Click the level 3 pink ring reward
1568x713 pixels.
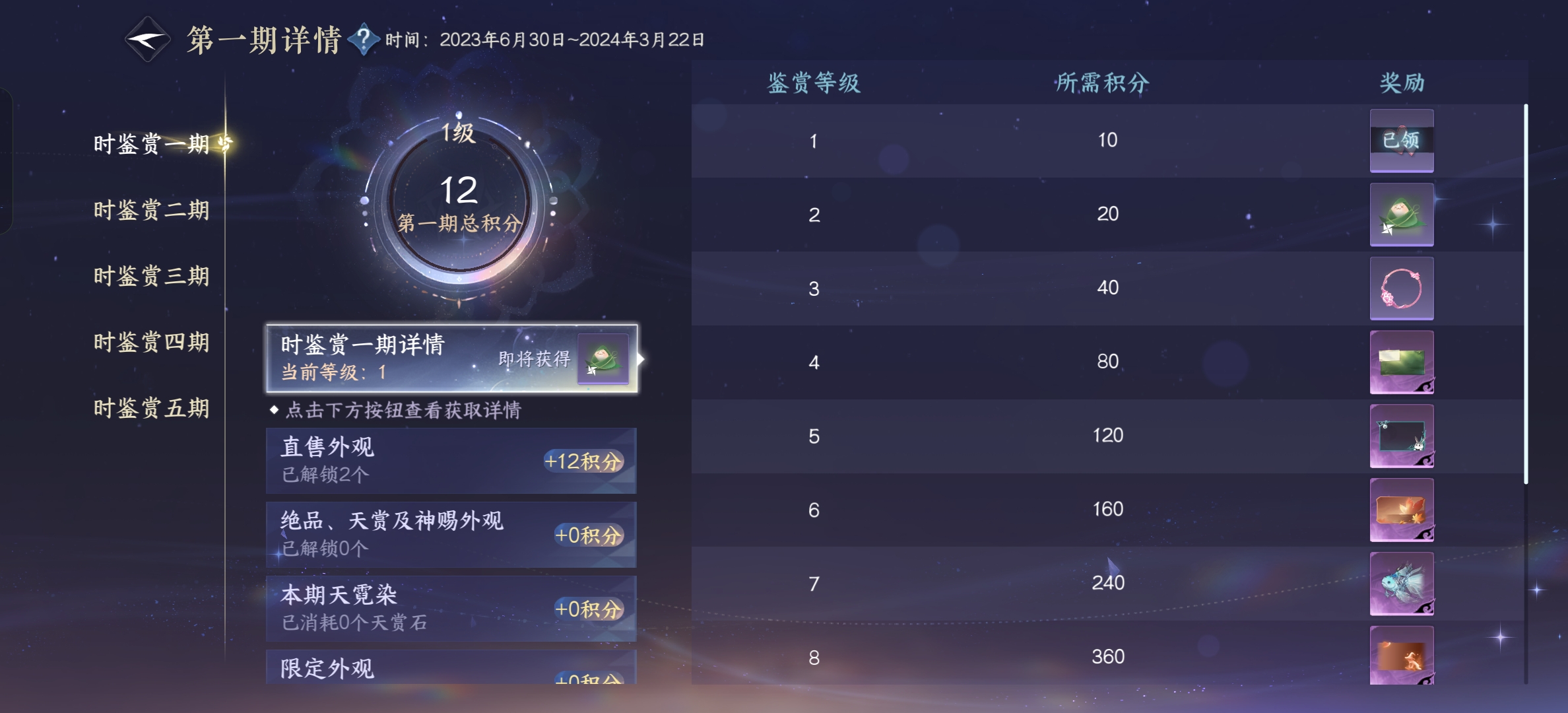pos(1401,289)
